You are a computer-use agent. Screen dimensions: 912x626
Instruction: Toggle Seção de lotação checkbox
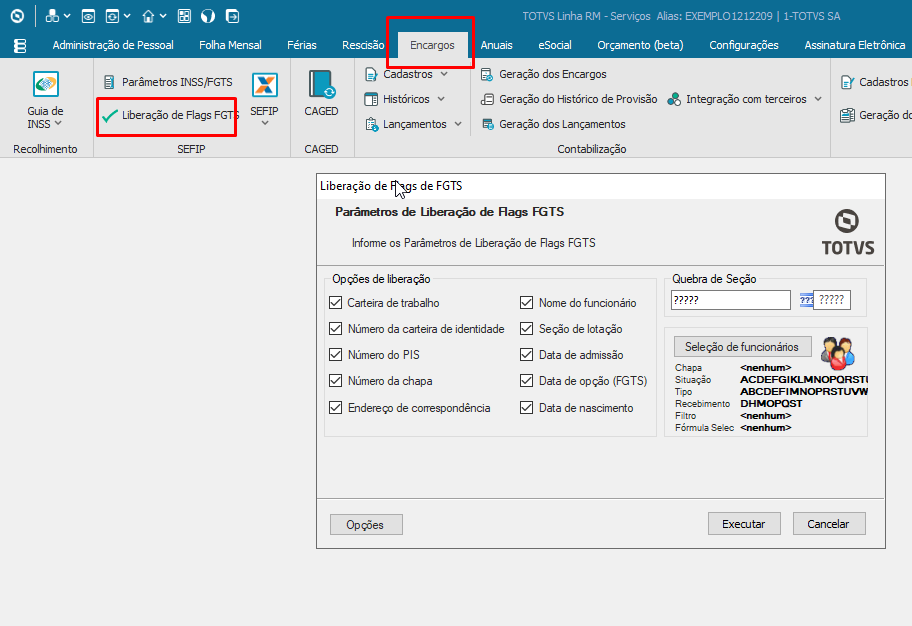click(x=526, y=329)
